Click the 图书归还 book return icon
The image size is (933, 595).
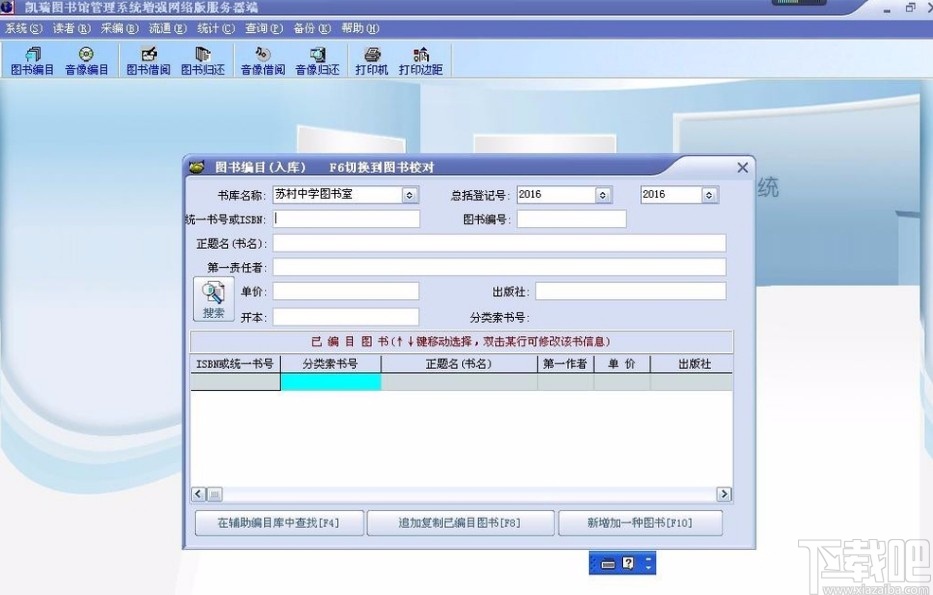tap(202, 60)
